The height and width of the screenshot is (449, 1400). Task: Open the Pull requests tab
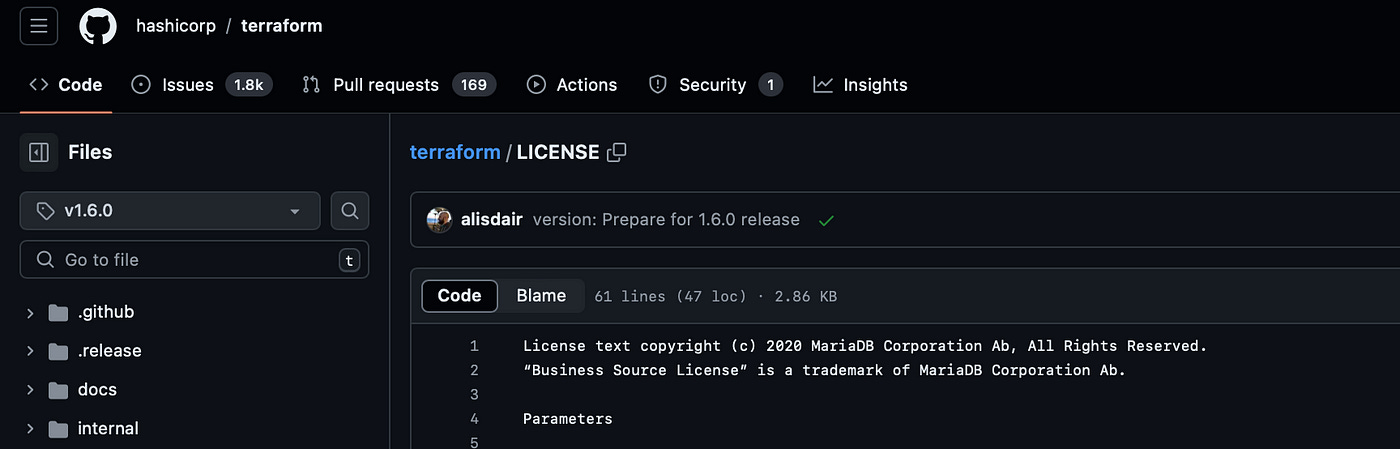coord(399,85)
